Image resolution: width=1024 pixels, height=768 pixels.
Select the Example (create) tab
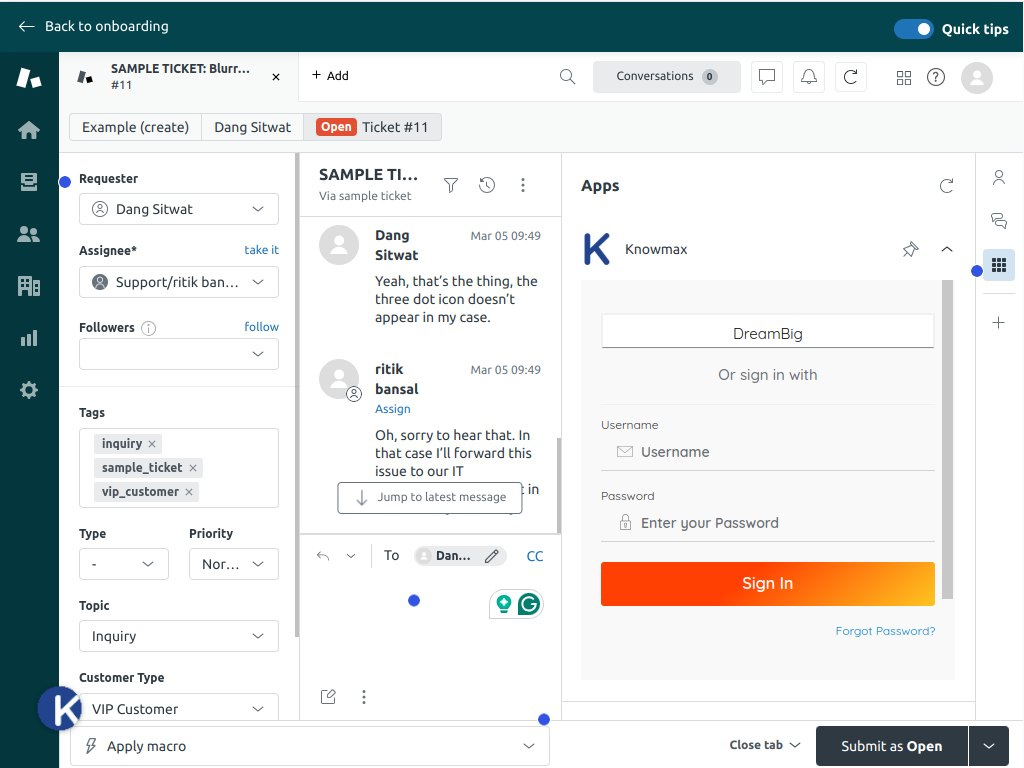135,127
